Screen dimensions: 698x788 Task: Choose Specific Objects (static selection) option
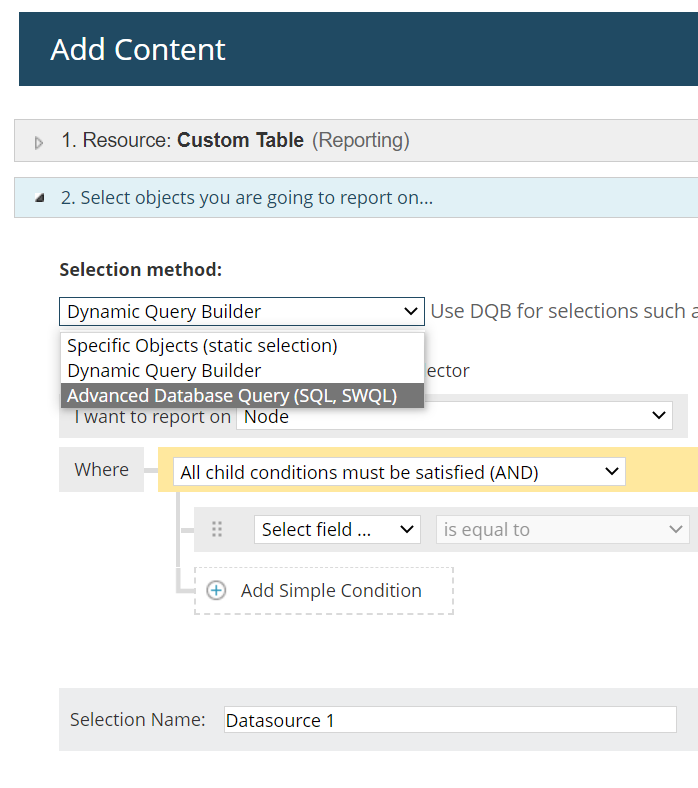[202, 346]
